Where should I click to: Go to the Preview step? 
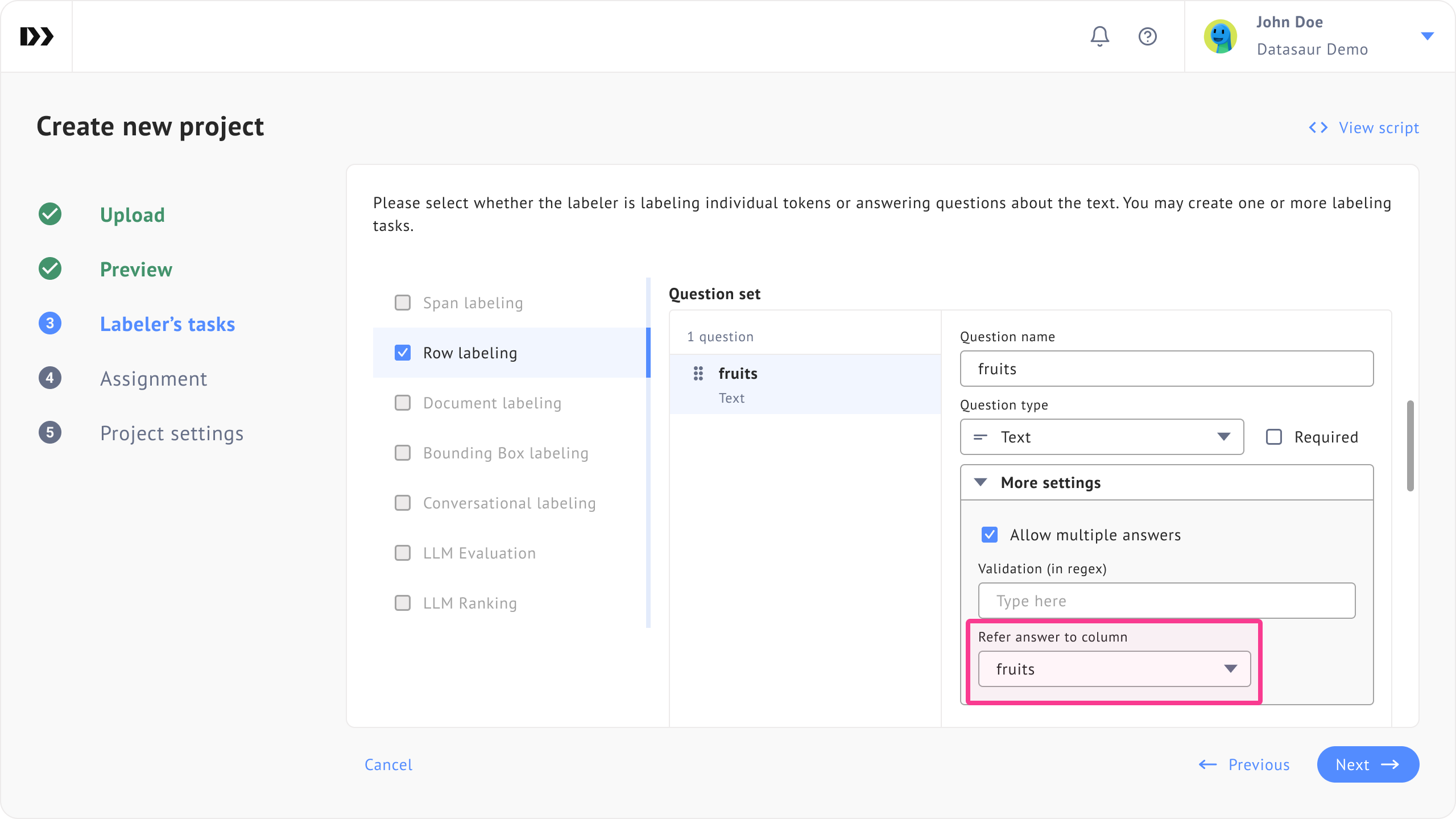pos(136,270)
